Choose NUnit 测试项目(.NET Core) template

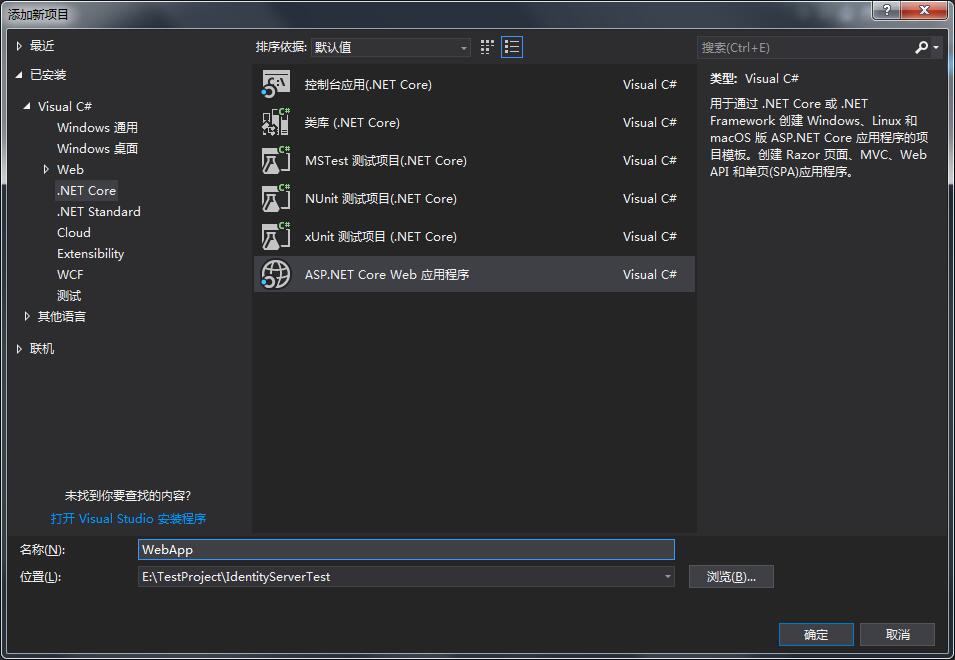coord(474,198)
